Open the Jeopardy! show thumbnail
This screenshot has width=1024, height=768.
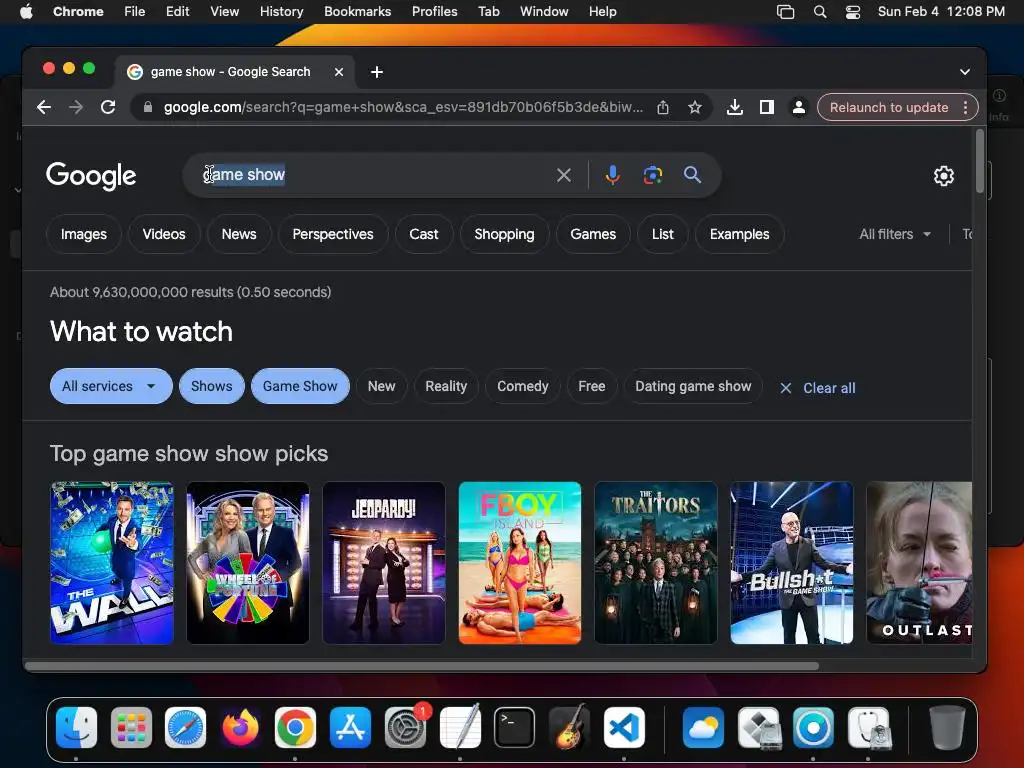point(384,563)
